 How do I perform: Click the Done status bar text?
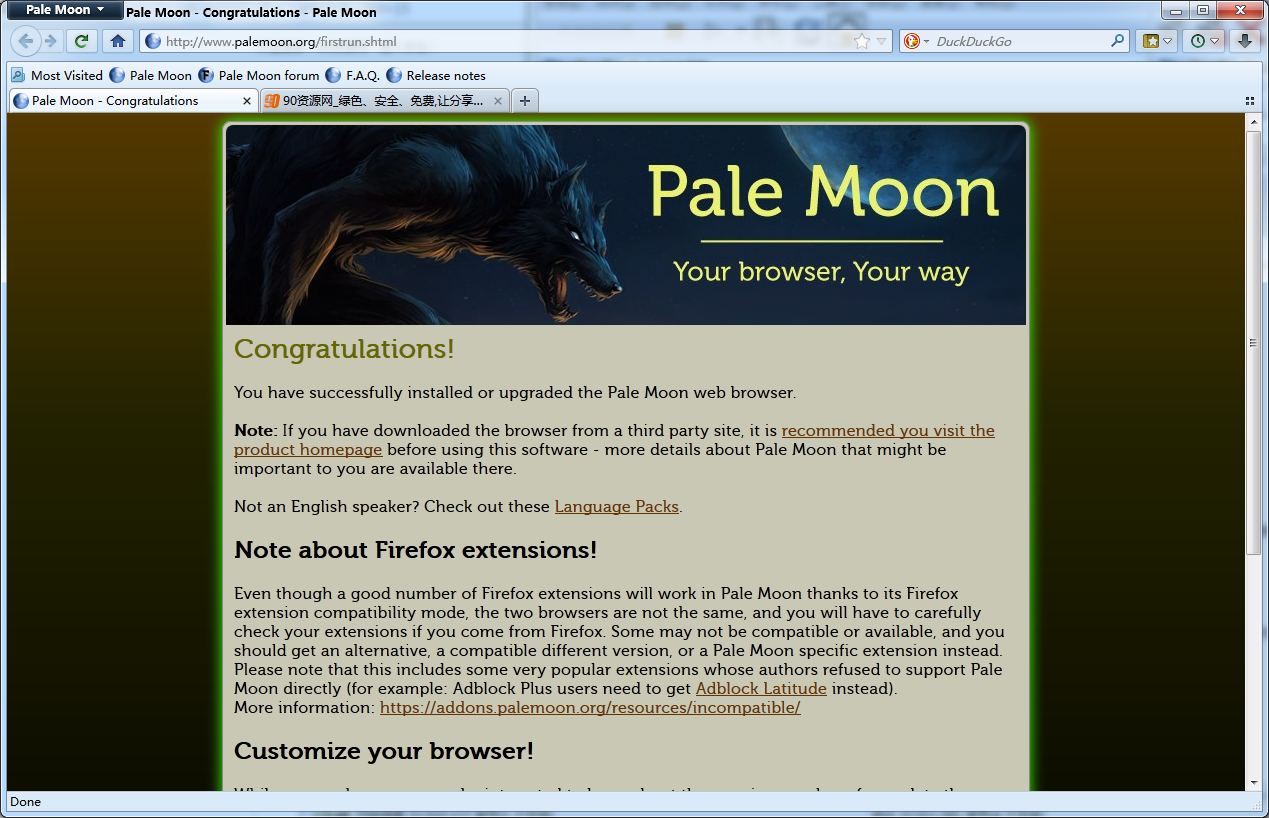click(x=25, y=801)
